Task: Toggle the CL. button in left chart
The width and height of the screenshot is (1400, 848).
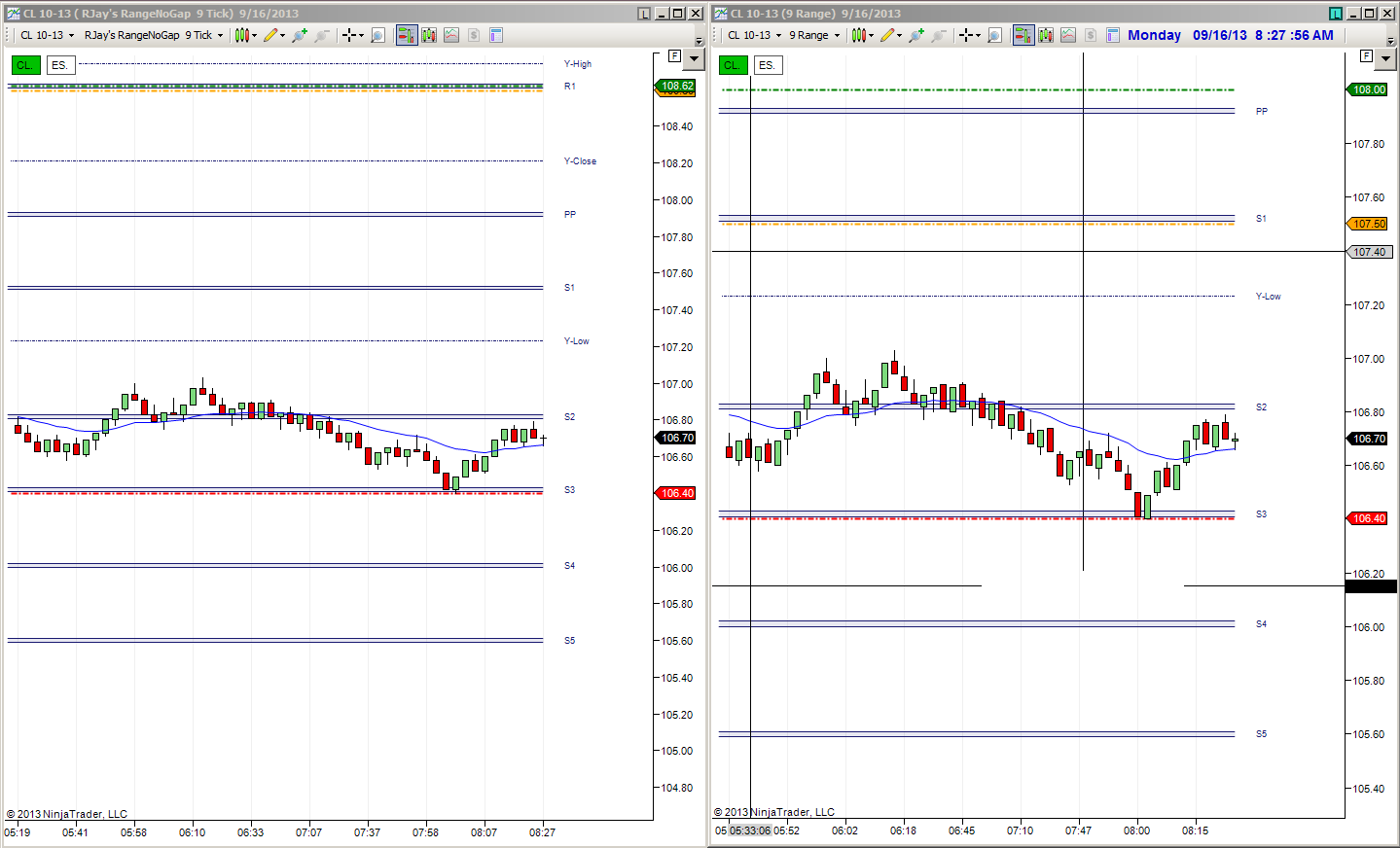Action: tap(26, 65)
